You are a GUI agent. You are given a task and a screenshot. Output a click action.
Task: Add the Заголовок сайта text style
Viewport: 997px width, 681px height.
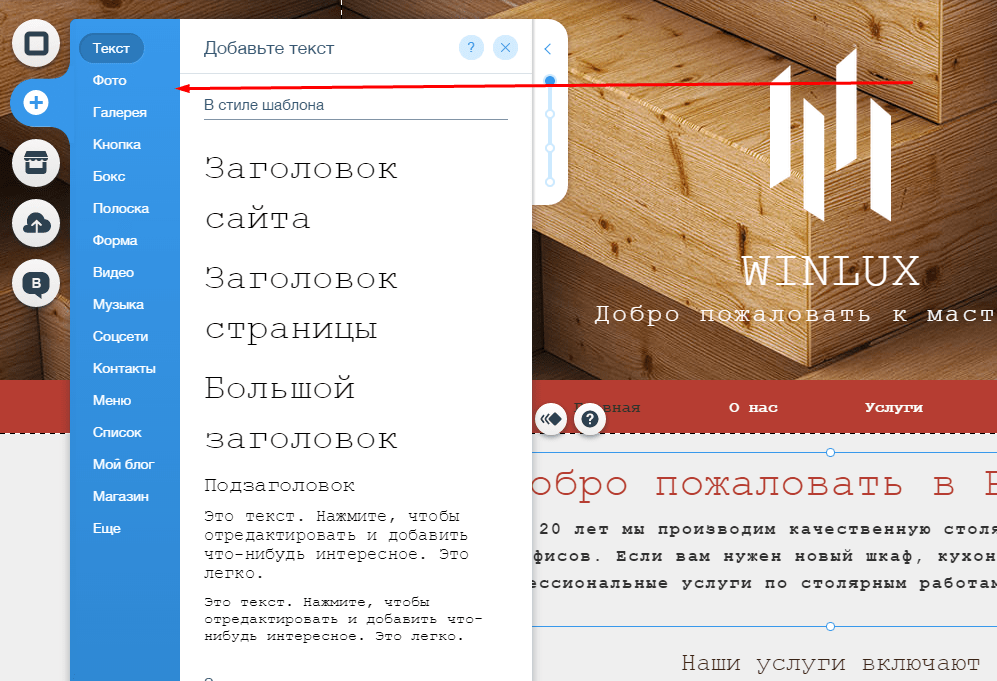click(301, 193)
